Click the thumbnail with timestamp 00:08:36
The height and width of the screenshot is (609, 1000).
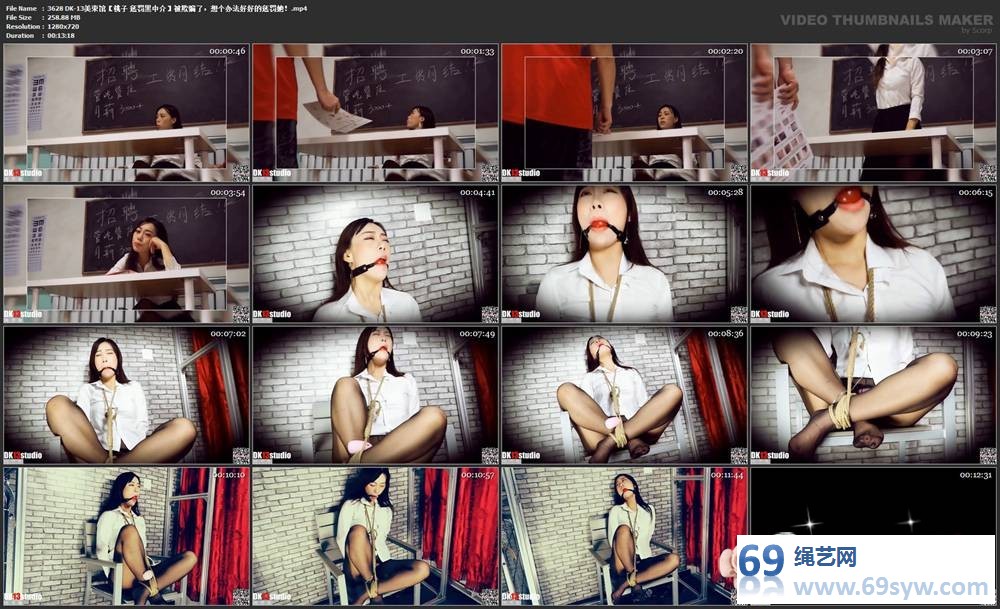[x=624, y=395]
